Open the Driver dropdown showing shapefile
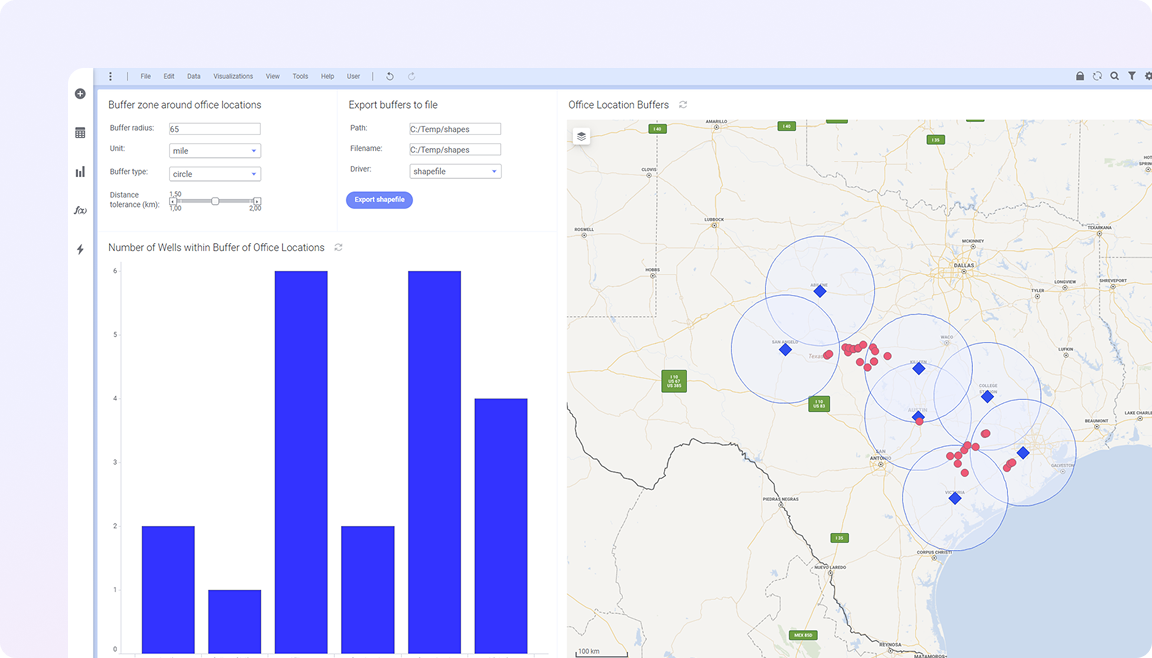 (x=456, y=172)
